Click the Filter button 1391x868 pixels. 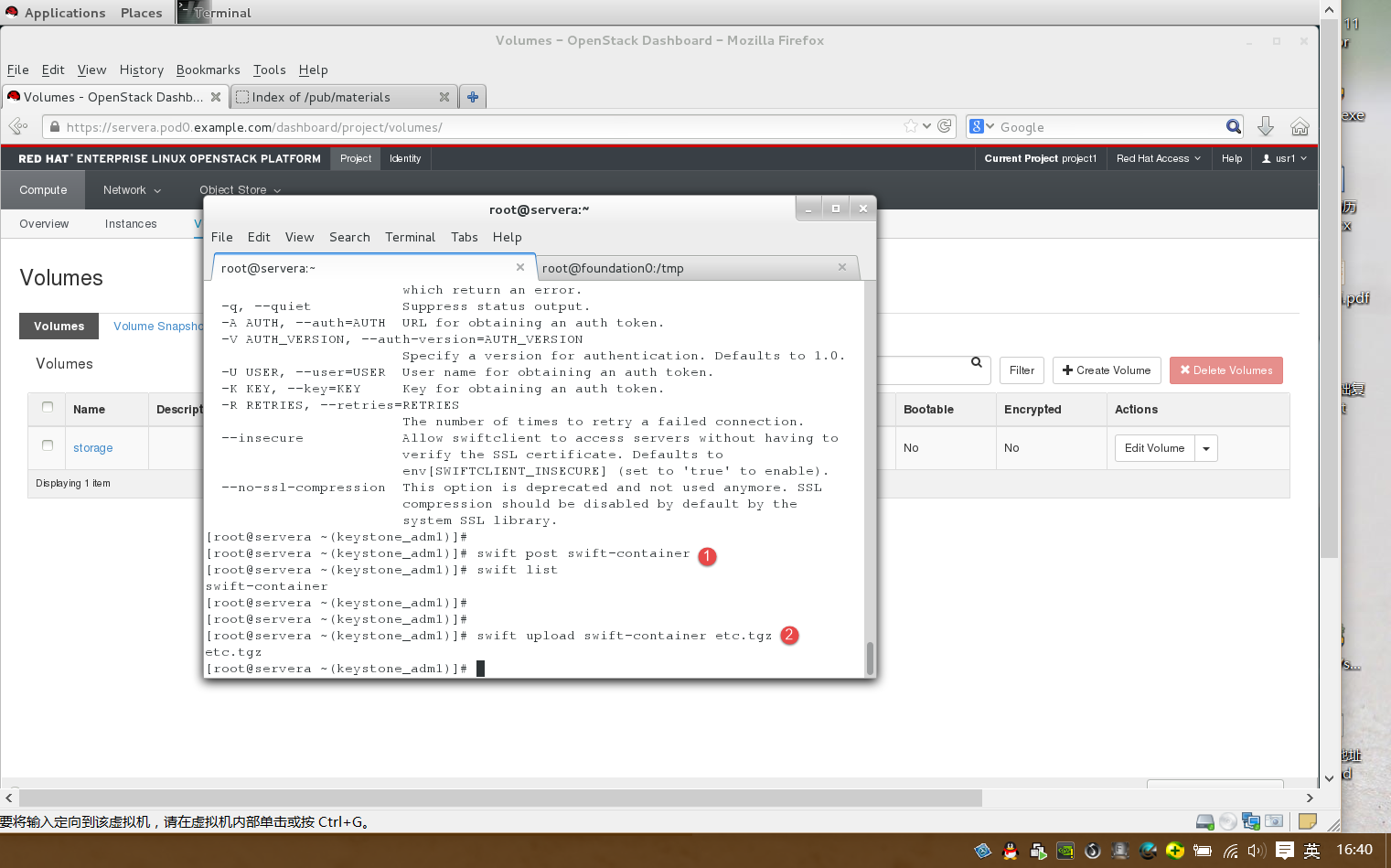(1022, 370)
